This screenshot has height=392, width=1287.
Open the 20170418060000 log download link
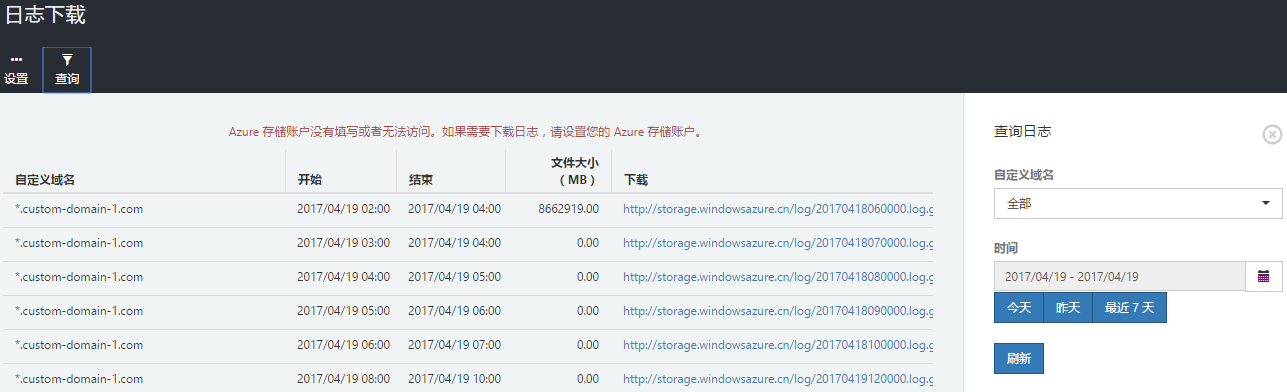(x=778, y=209)
